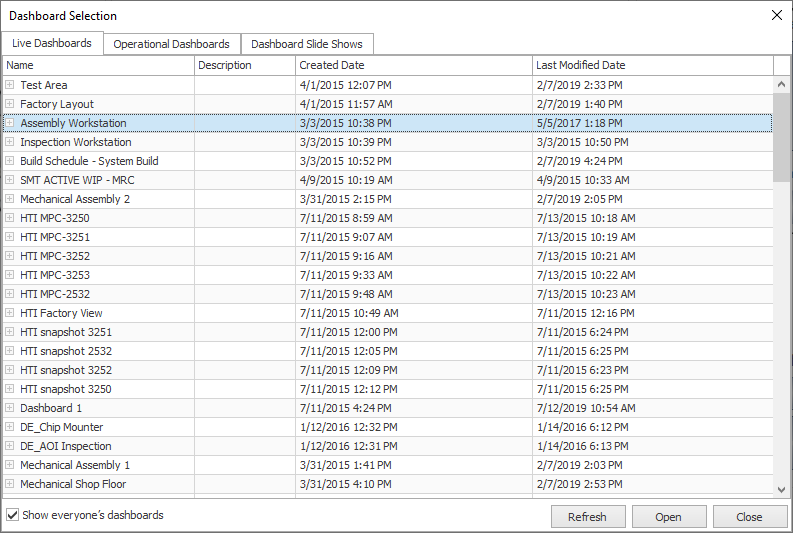Sort by the Name column header

tap(98, 65)
